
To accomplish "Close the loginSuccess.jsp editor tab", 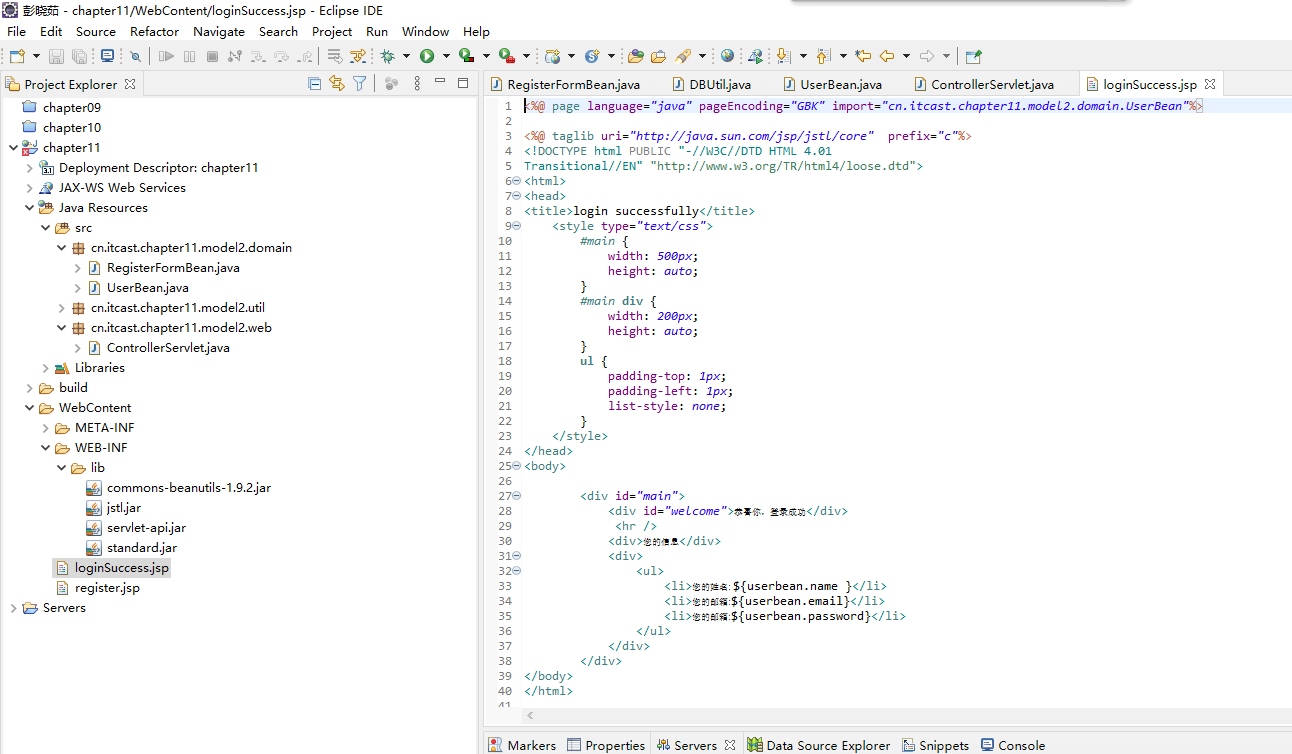I will point(1209,85).
